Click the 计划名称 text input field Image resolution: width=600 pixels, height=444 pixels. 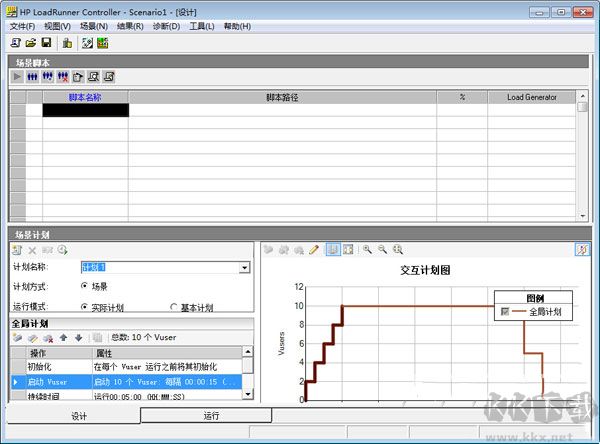pyautogui.click(x=160, y=267)
